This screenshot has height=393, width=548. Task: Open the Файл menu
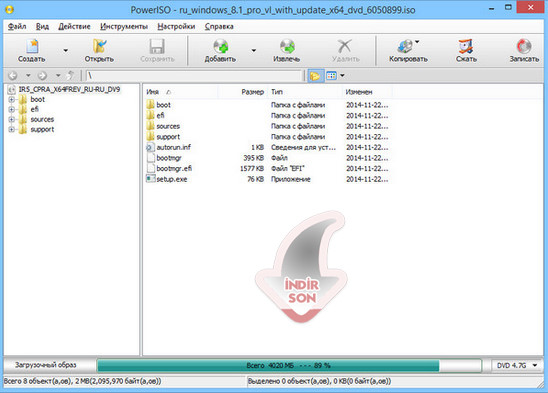pos(17,27)
